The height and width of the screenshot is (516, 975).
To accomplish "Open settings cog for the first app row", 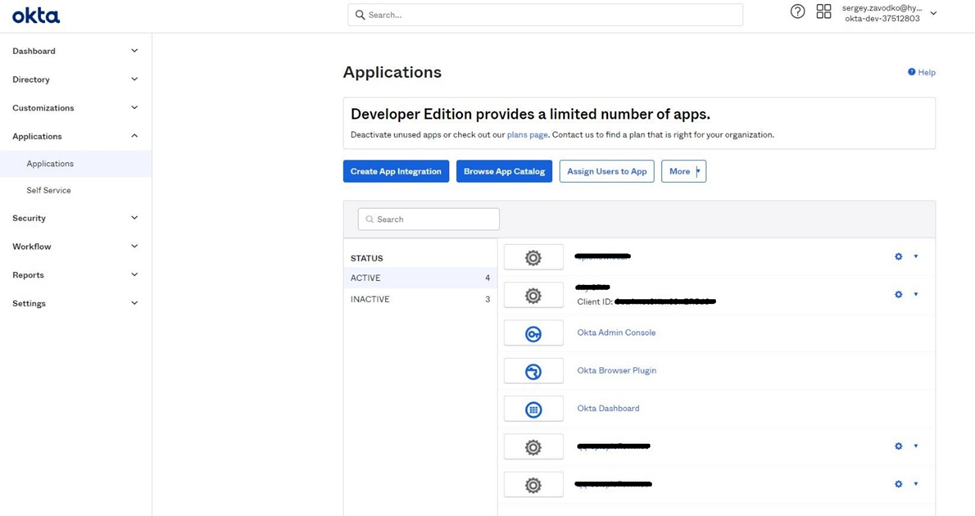I will (899, 256).
